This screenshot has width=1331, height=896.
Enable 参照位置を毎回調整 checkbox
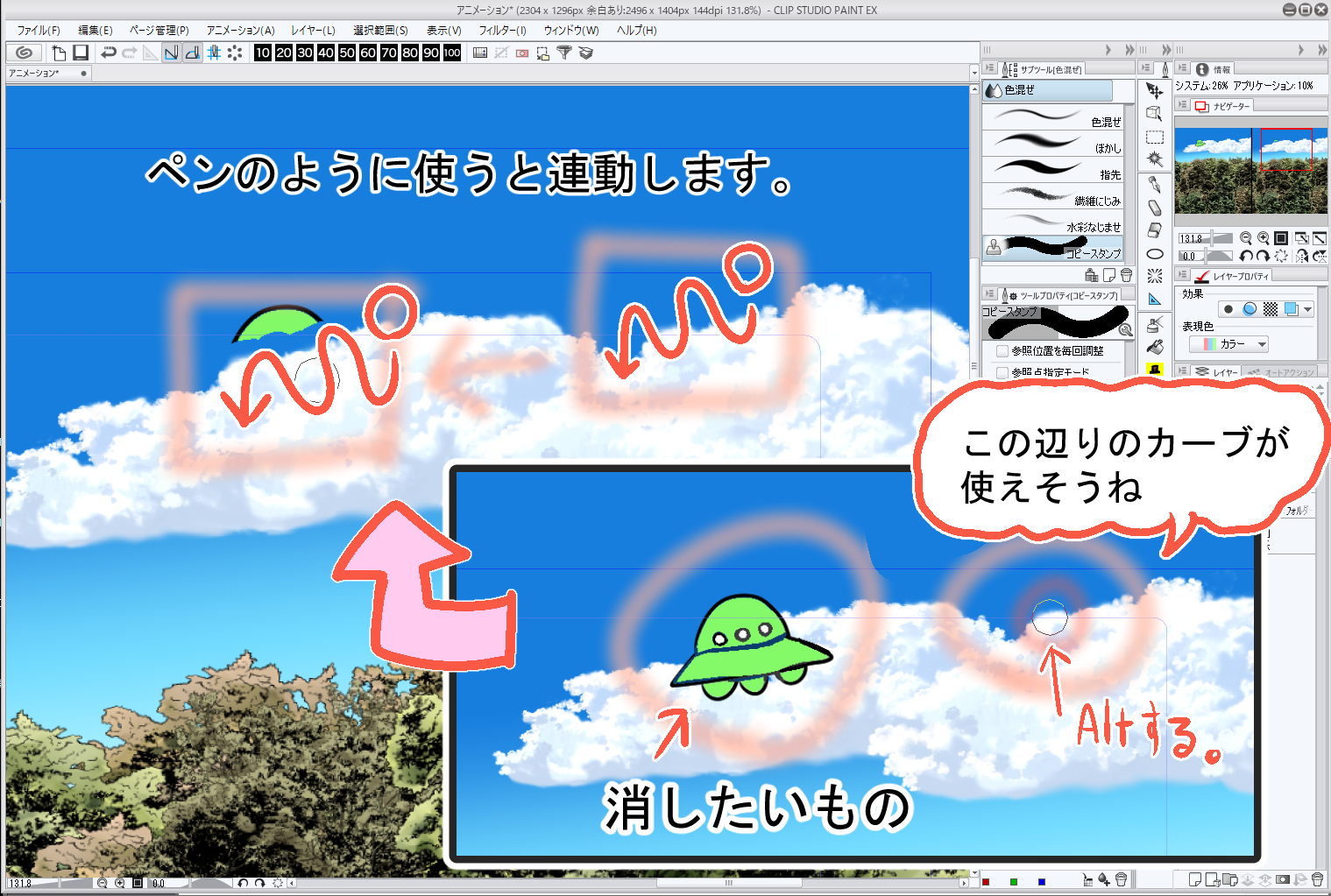click(x=1002, y=351)
